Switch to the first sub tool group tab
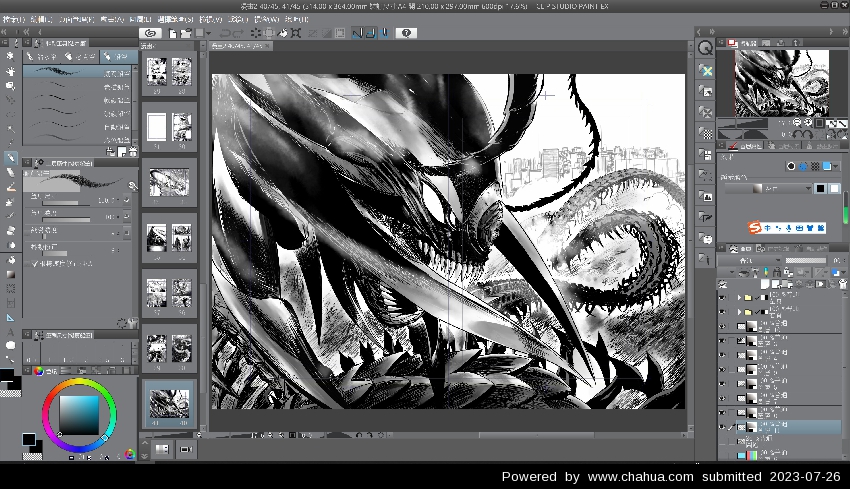 coord(42,56)
